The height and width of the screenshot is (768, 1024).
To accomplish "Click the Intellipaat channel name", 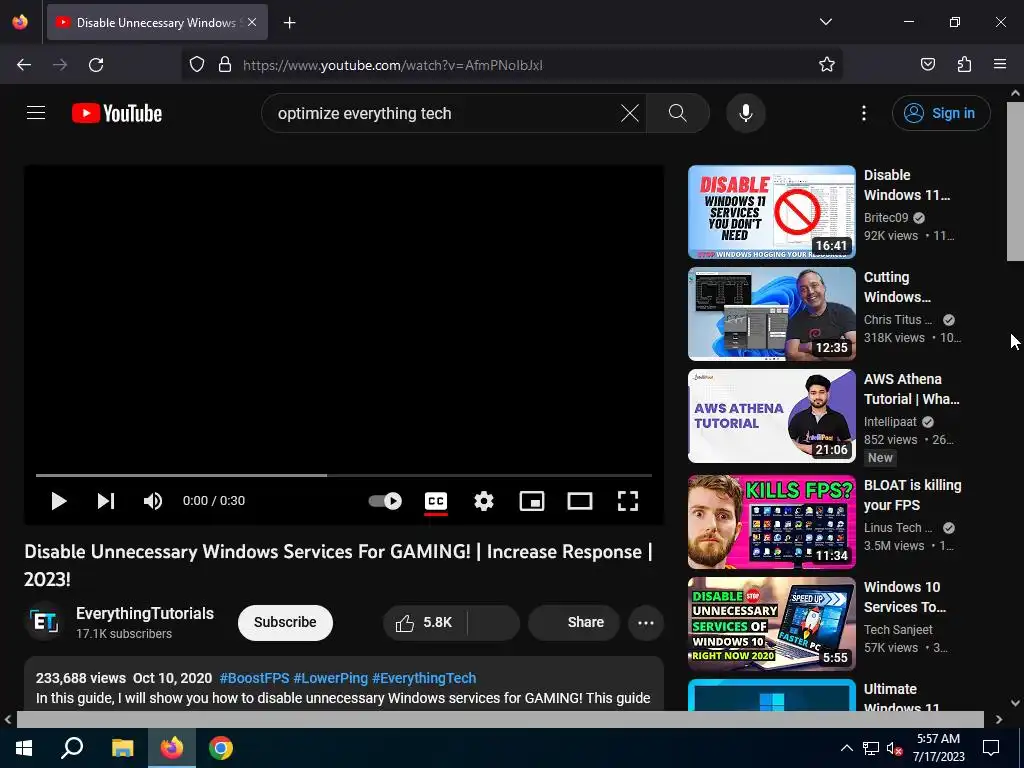I will (890, 421).
